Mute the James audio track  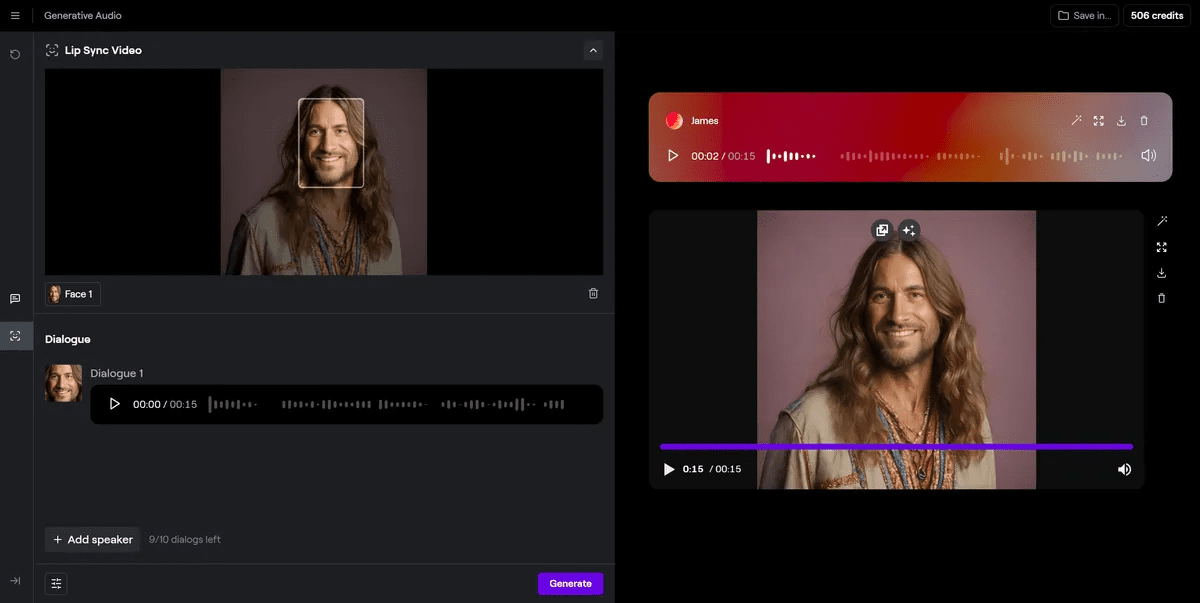[x=1148, y=155]
